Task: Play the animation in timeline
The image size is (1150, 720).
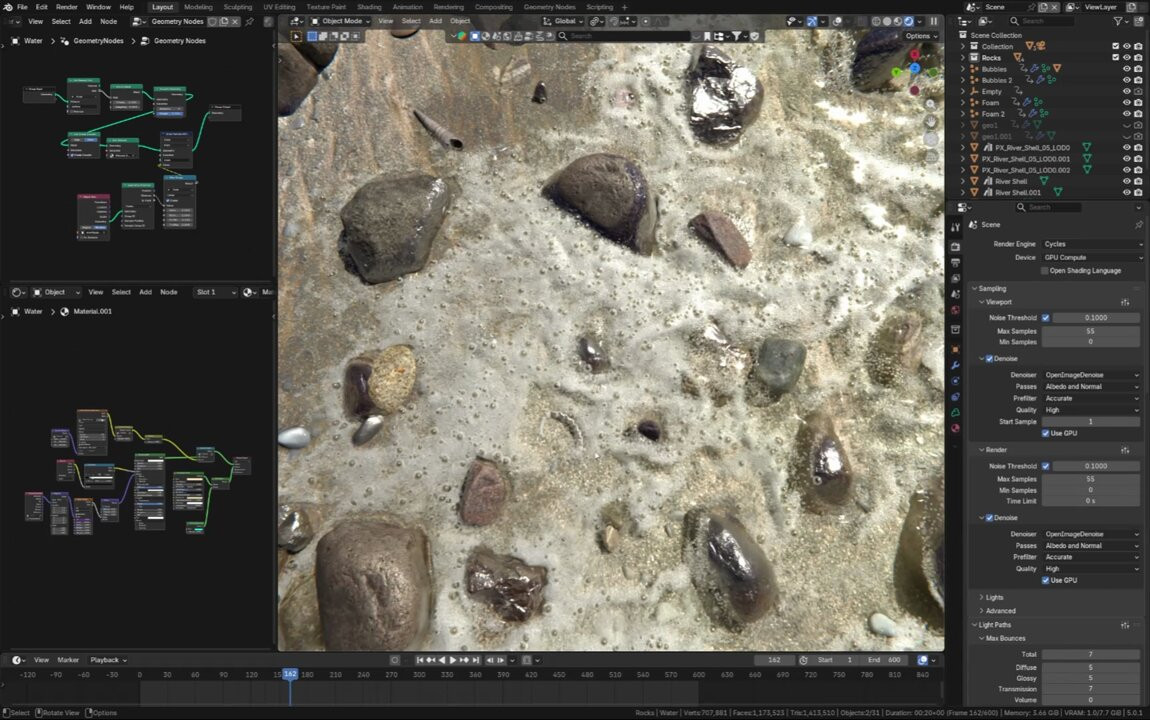Action: [453, 660]
